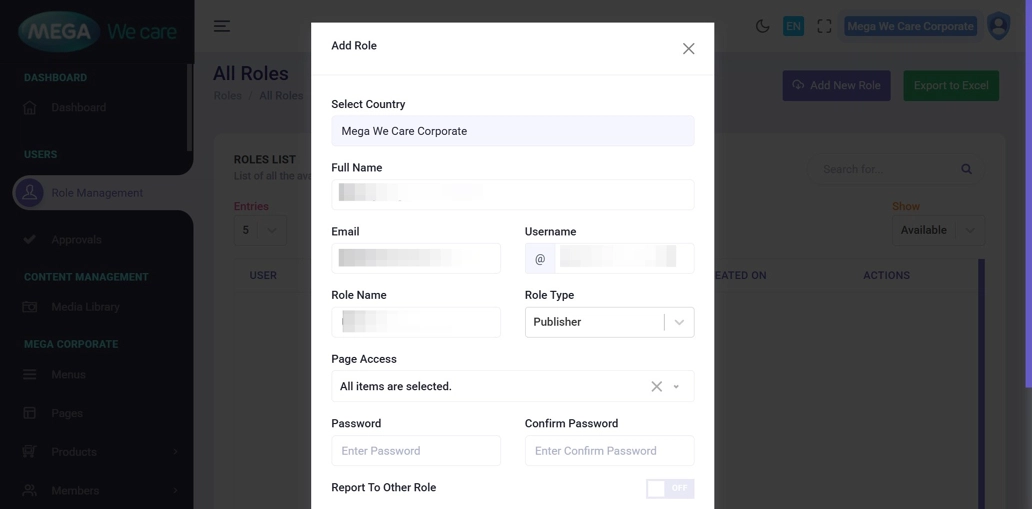Click Export to Excel button

[x=950, y=86]
